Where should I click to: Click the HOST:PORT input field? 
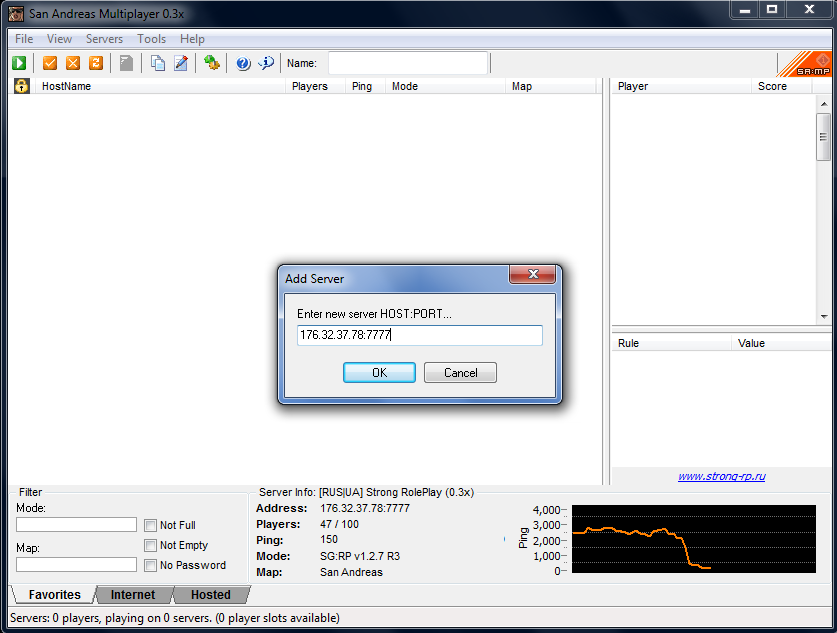click(x=420, y=335)
